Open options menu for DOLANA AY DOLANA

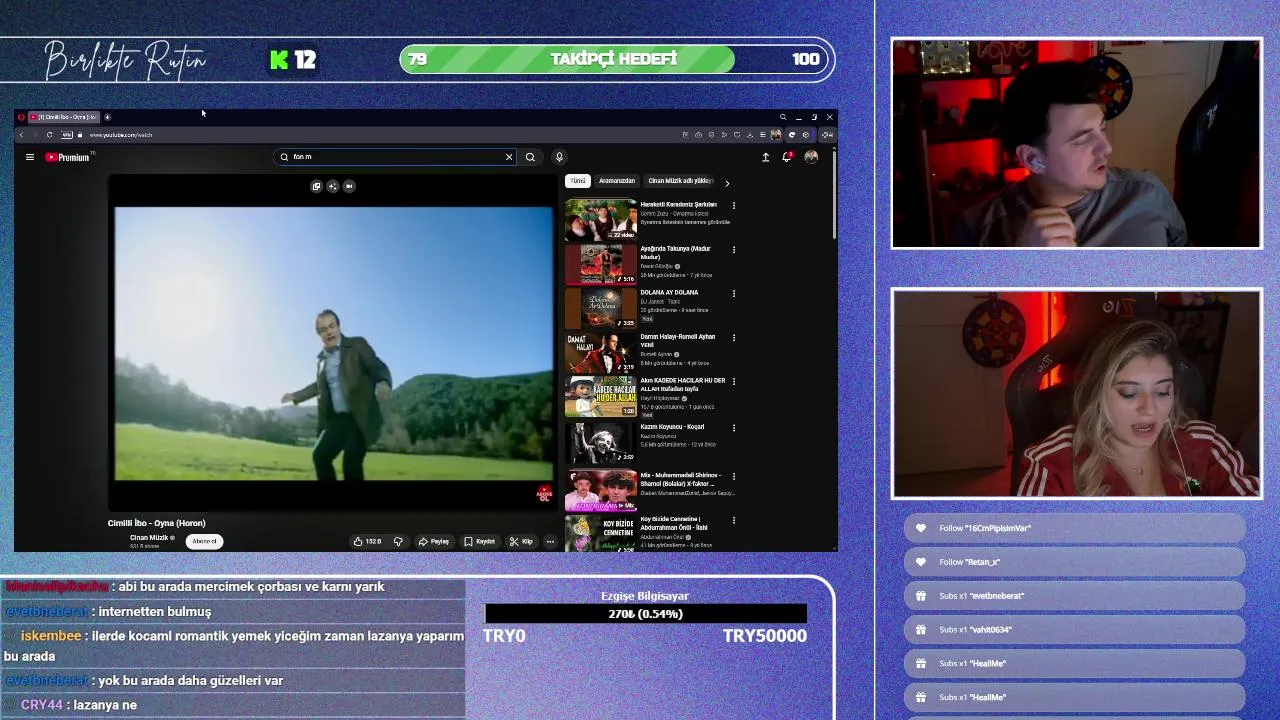734,294
